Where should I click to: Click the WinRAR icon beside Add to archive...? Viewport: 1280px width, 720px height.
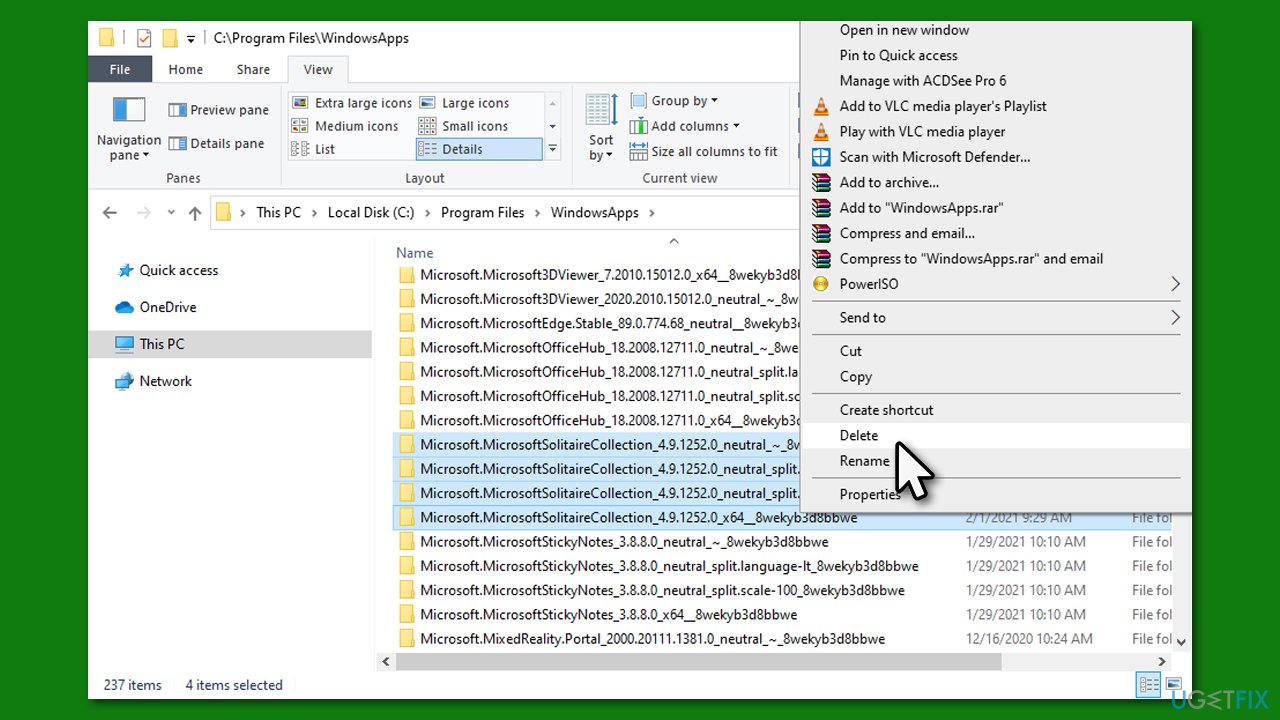click(821, 183)
